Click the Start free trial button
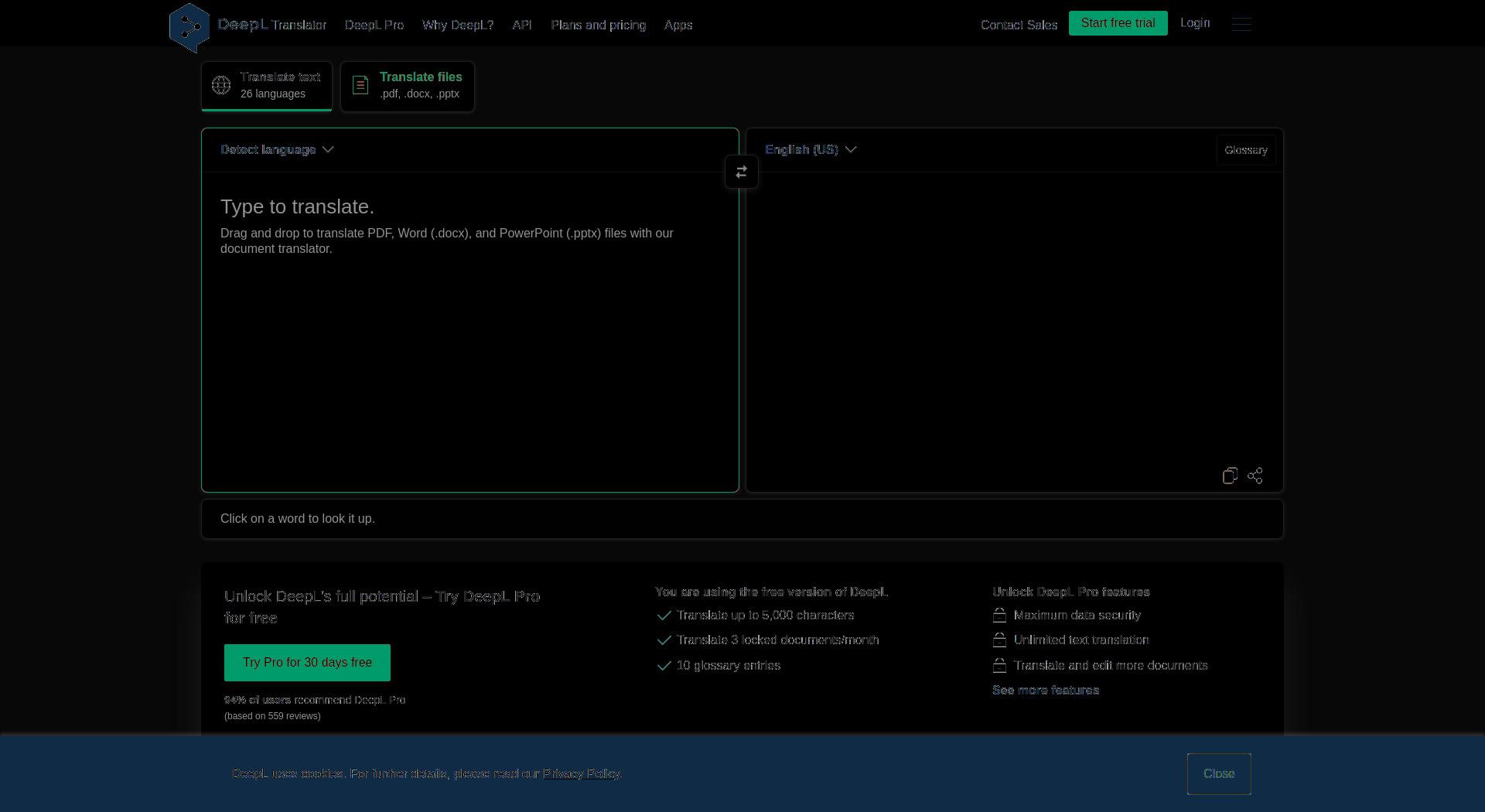Image resolution: width=1485 pixels, height=812 pixels. tap(1118, 23)
